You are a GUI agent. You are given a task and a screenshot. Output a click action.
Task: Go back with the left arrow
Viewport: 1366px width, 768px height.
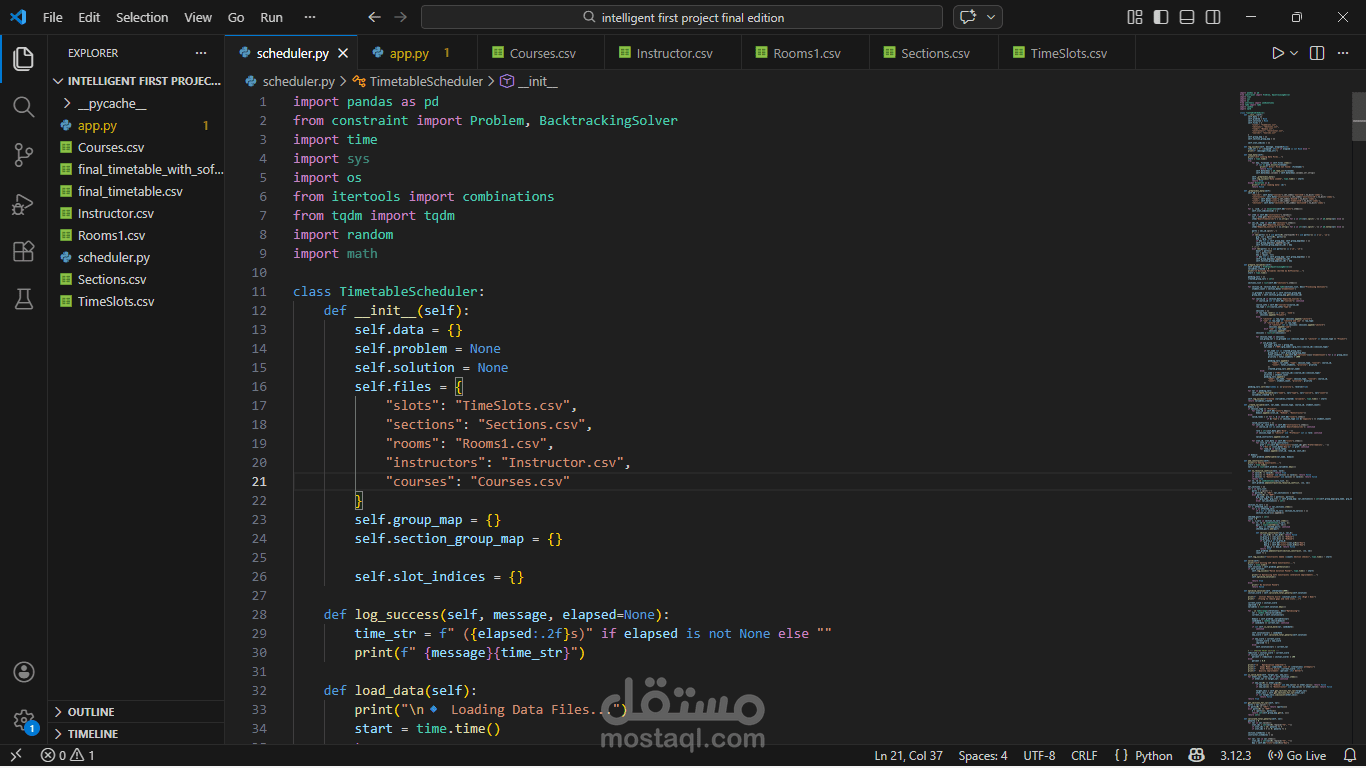[x=375, y=17]
